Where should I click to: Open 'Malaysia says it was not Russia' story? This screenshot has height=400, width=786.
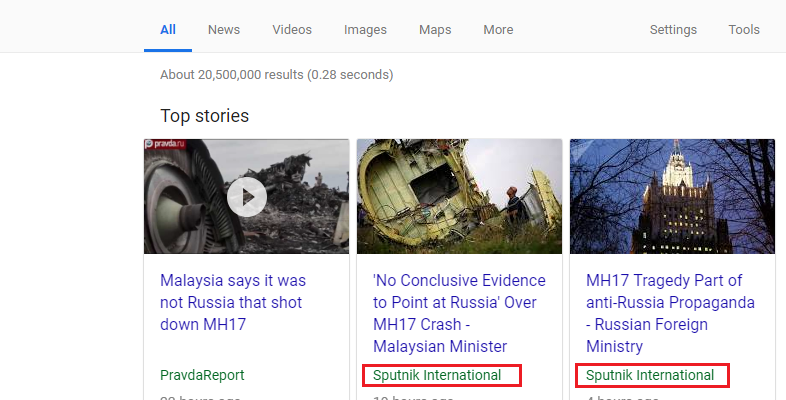(x=233, y=302)
